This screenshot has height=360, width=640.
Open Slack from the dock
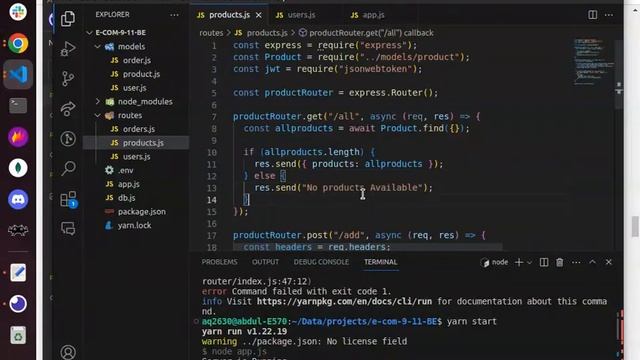(x=18, y=12)
